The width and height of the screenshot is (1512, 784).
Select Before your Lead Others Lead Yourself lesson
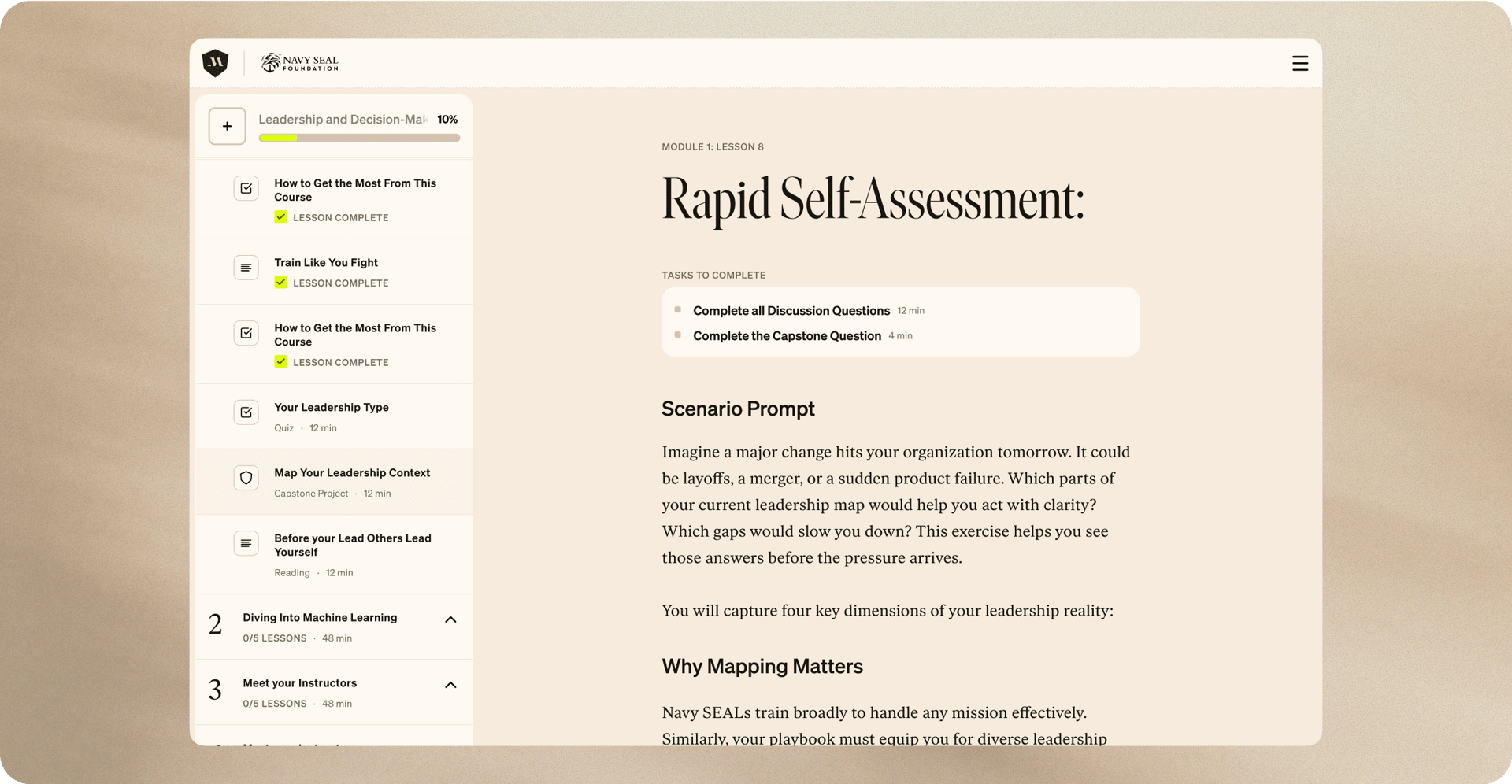[352, 545]
